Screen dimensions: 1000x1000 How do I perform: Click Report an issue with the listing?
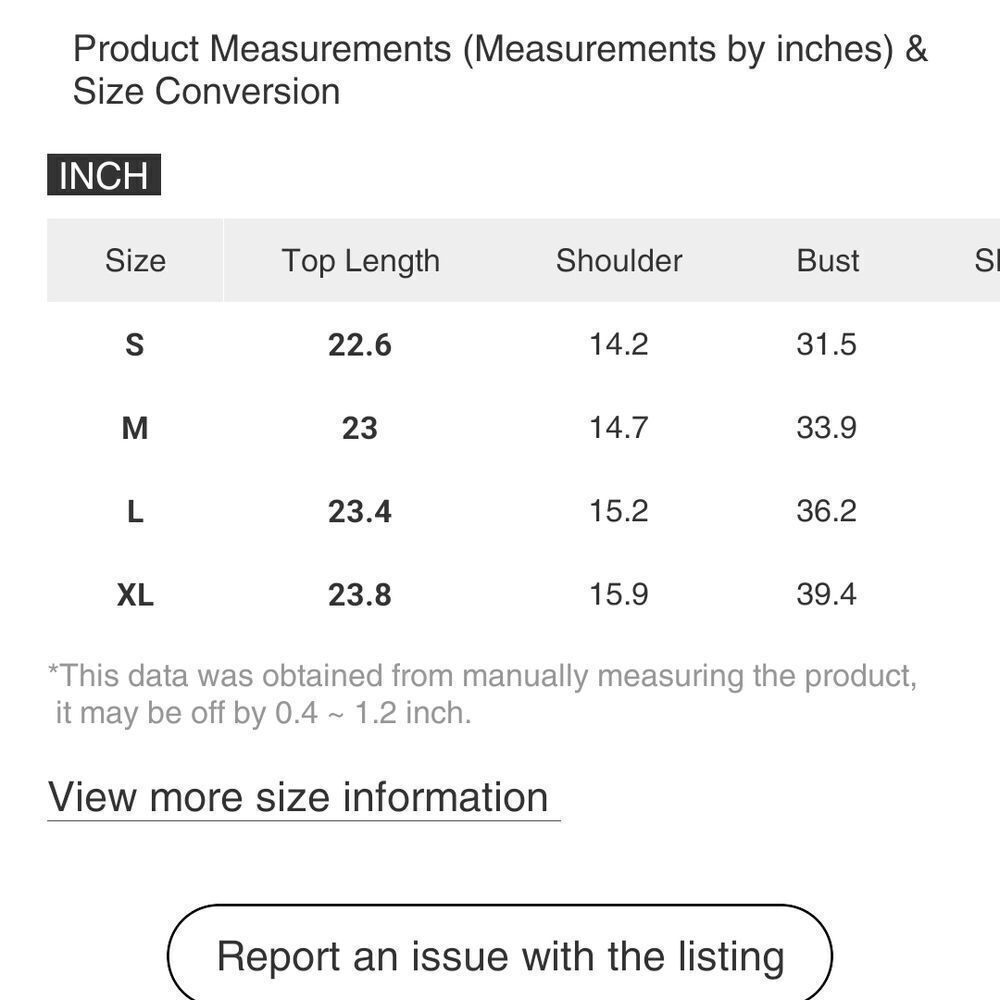(x=500, y=956)
